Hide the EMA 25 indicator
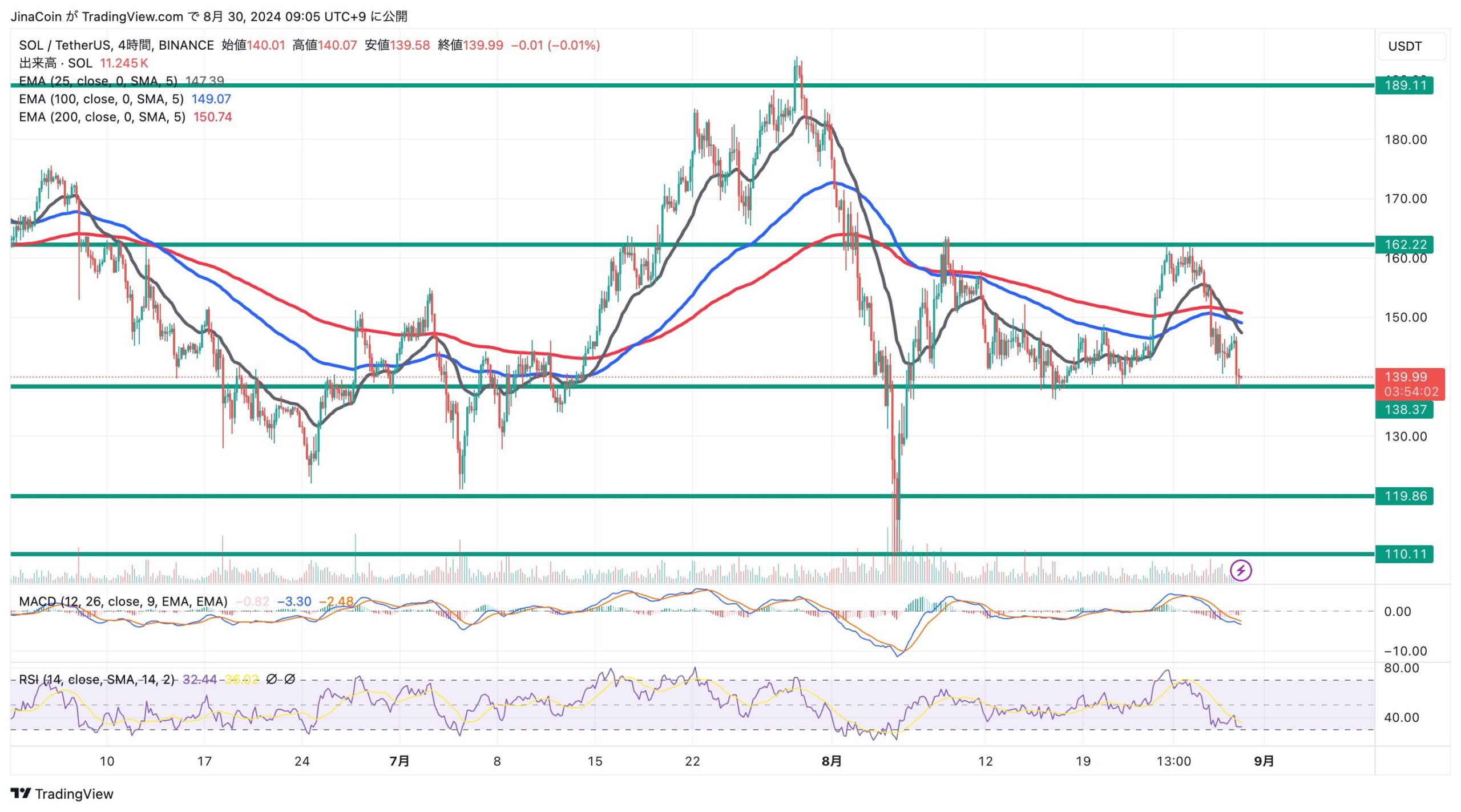This screenshot has height=812, width=1461. click(x=98, y=81)
